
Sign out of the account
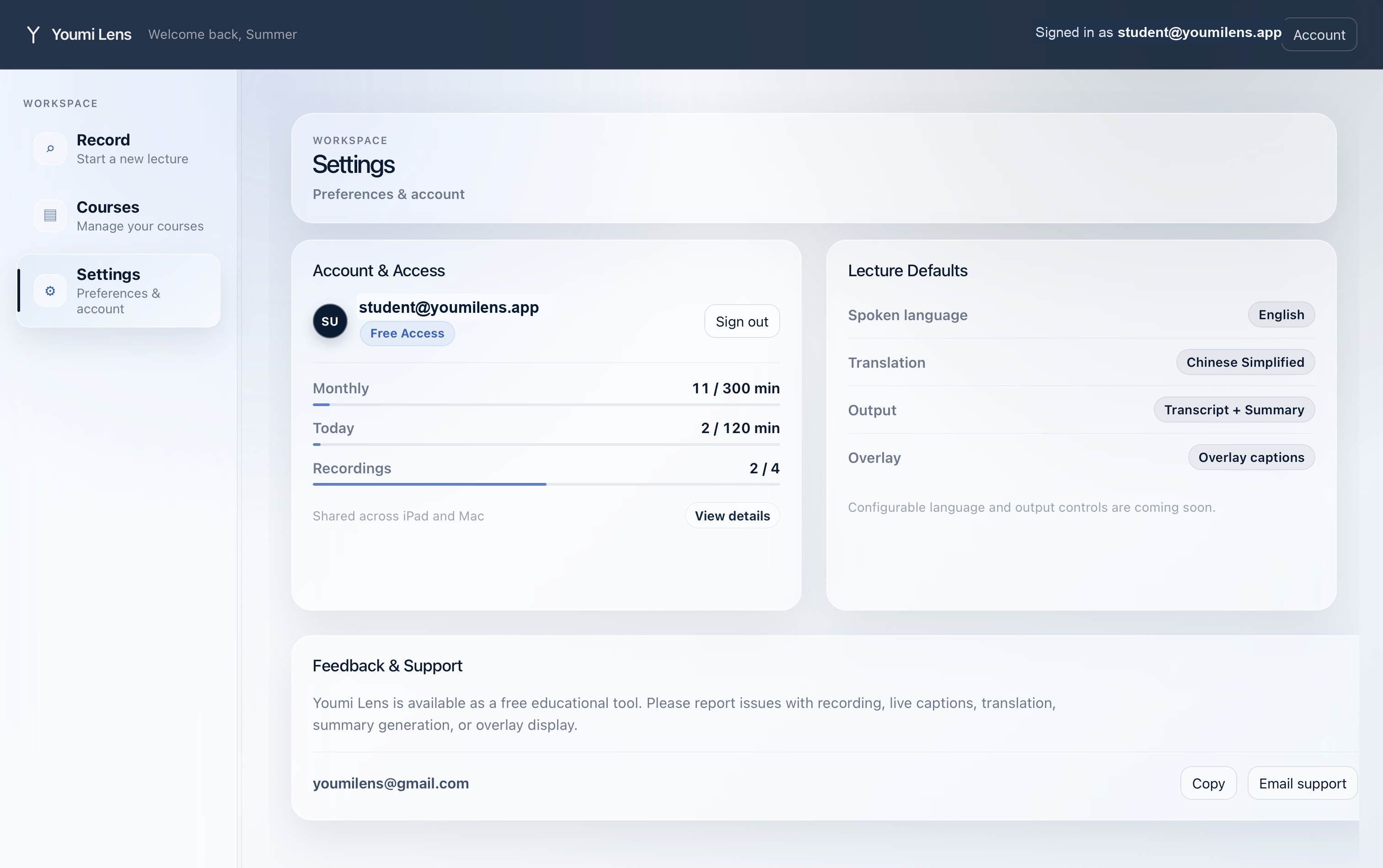click(742, 321)
